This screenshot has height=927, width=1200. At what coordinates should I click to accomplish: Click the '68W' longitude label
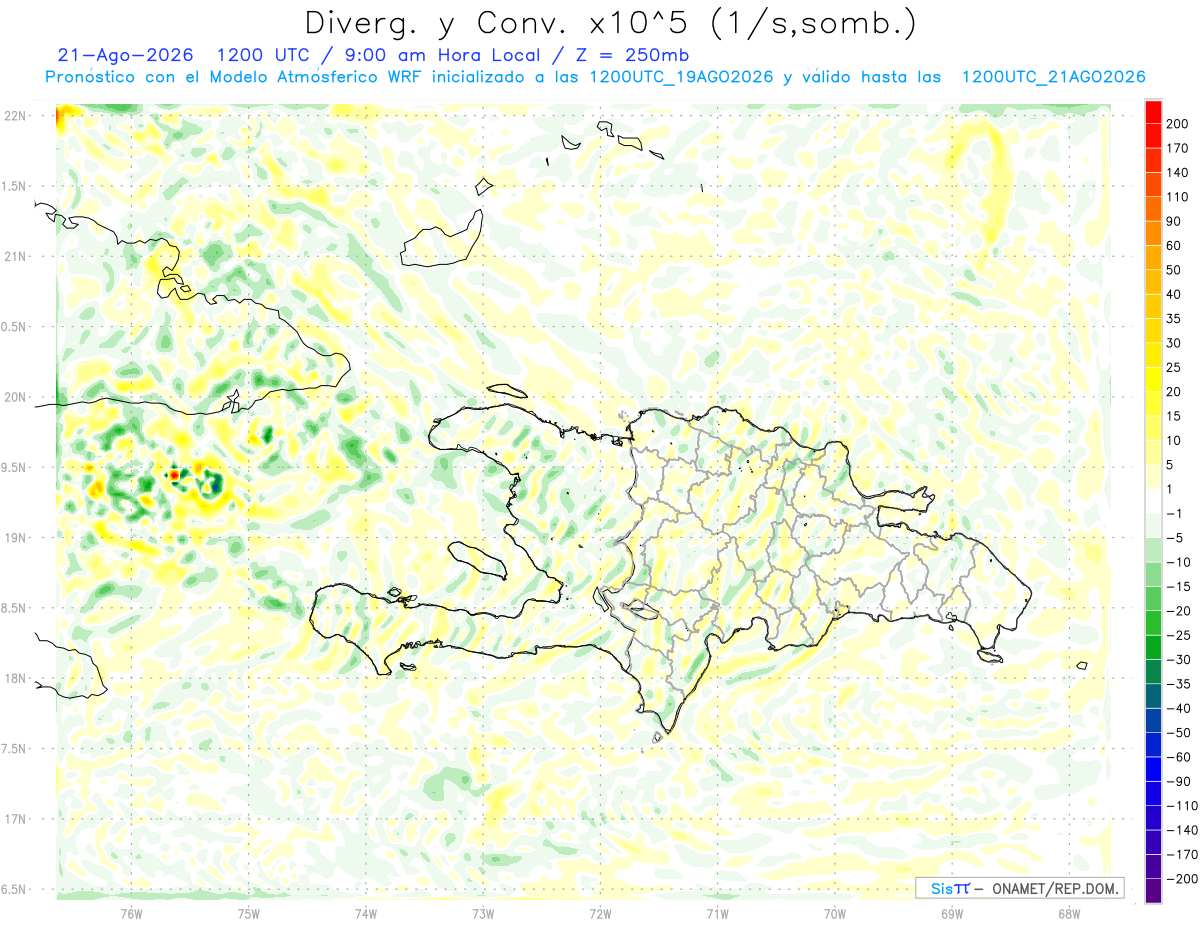pos(1069,914)
